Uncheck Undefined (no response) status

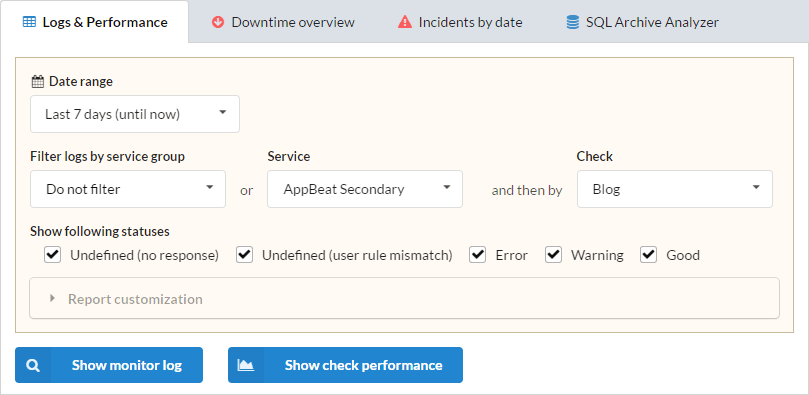(53, 255)
